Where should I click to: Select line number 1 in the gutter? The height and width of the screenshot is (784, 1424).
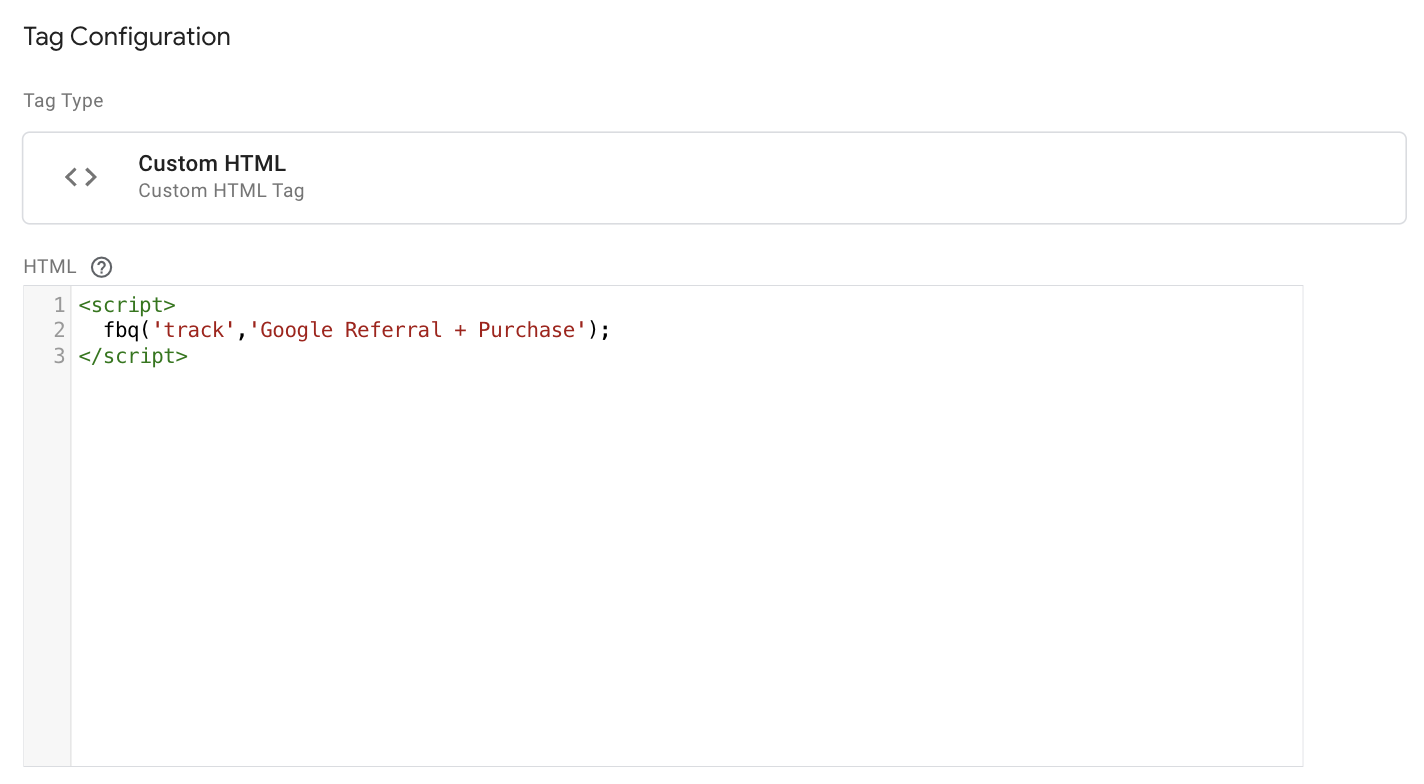[x=60, y=305]
